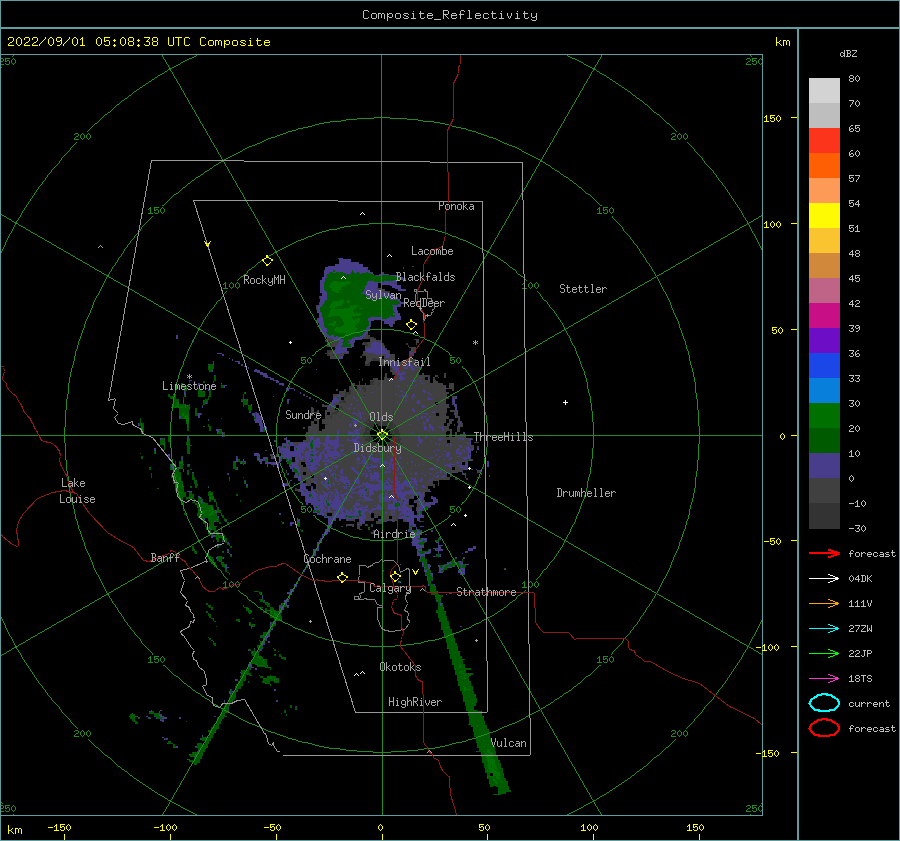Click the Cochrane town label
Viewport: 900px width, 841px height.
pyautogui.click(x=327, y=559)
